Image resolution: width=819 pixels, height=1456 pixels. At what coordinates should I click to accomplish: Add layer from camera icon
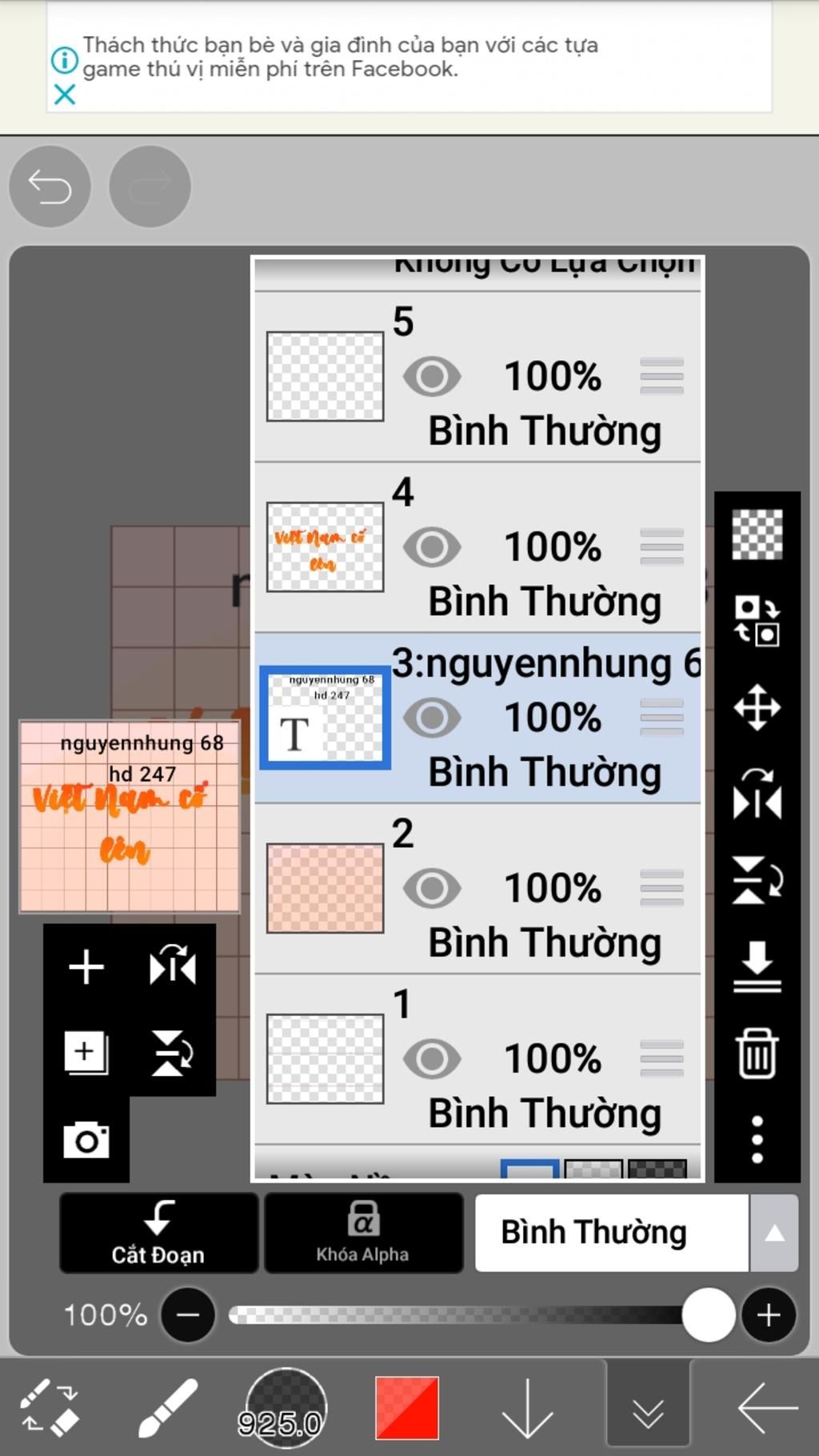coord(86,1139)
